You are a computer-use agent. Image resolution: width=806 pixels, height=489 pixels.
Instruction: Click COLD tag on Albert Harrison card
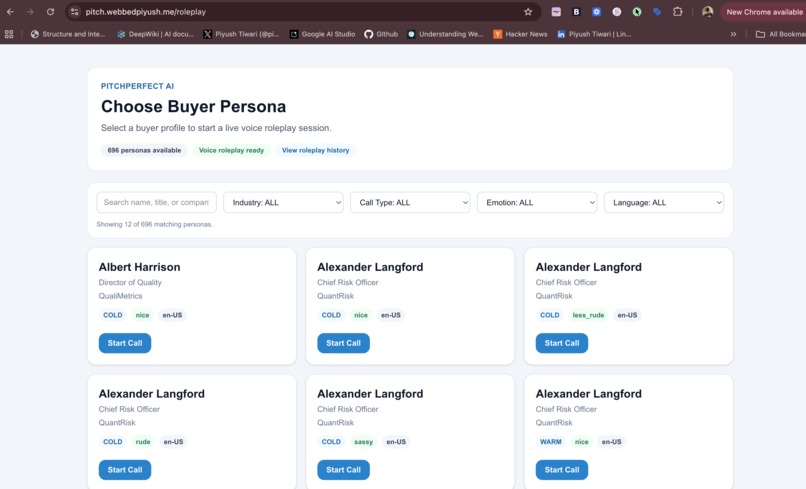pyautogui.click(x=113, y=315)
